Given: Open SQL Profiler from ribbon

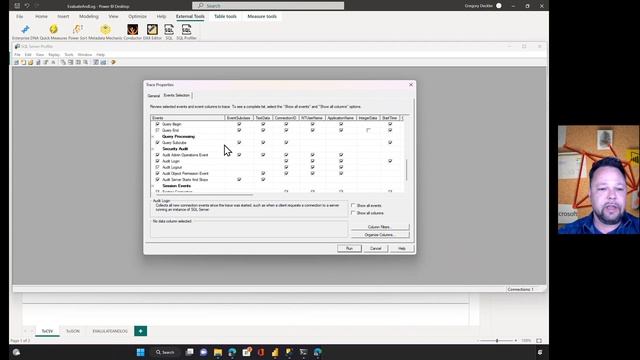Looking at the screenshot, I should click(x=187, y=32).
